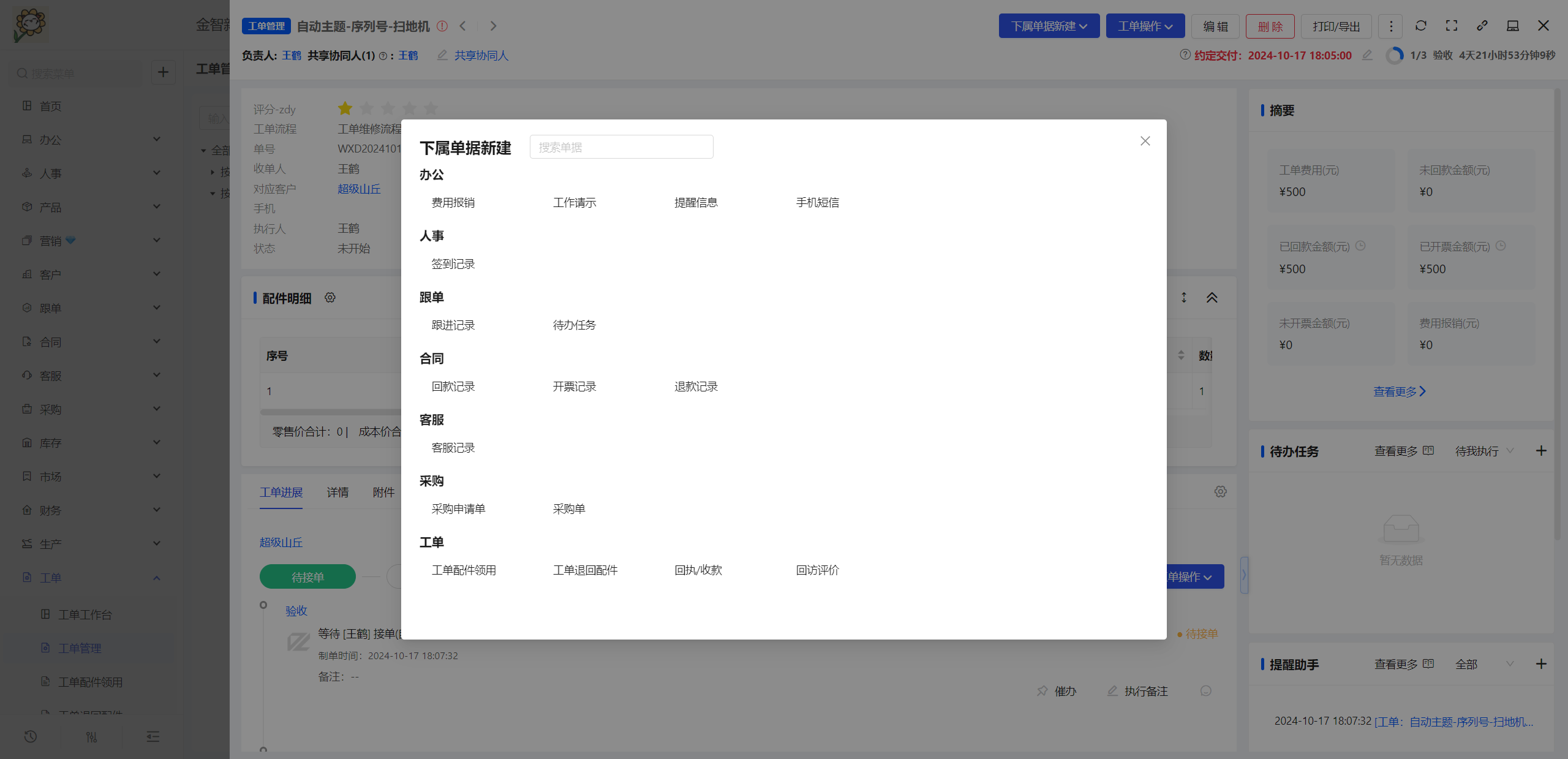Click the 配件明细 settings gear icon

[330, 298]
